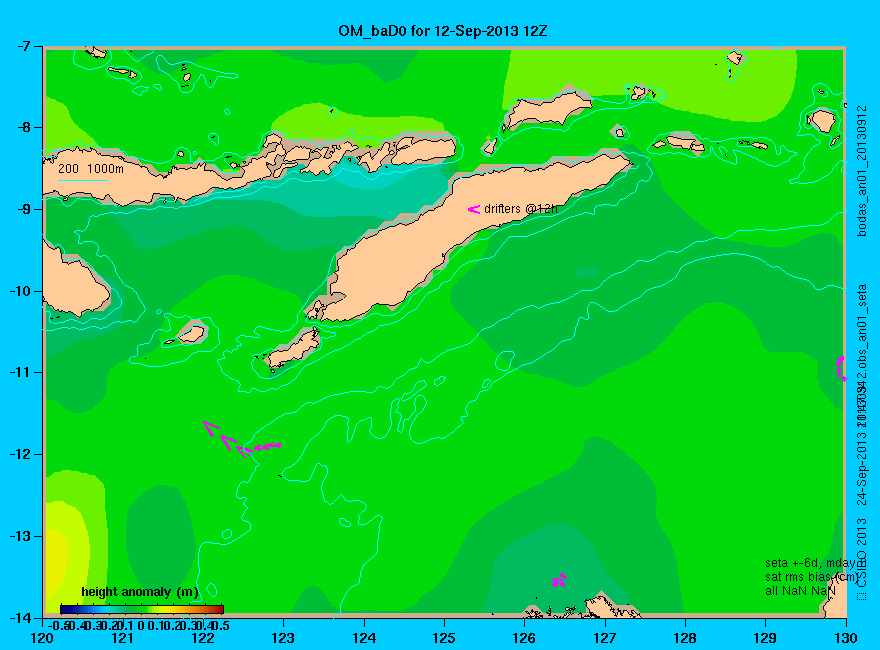
Task: Click longitude tick label 130
Action: (x=846, y=638)
